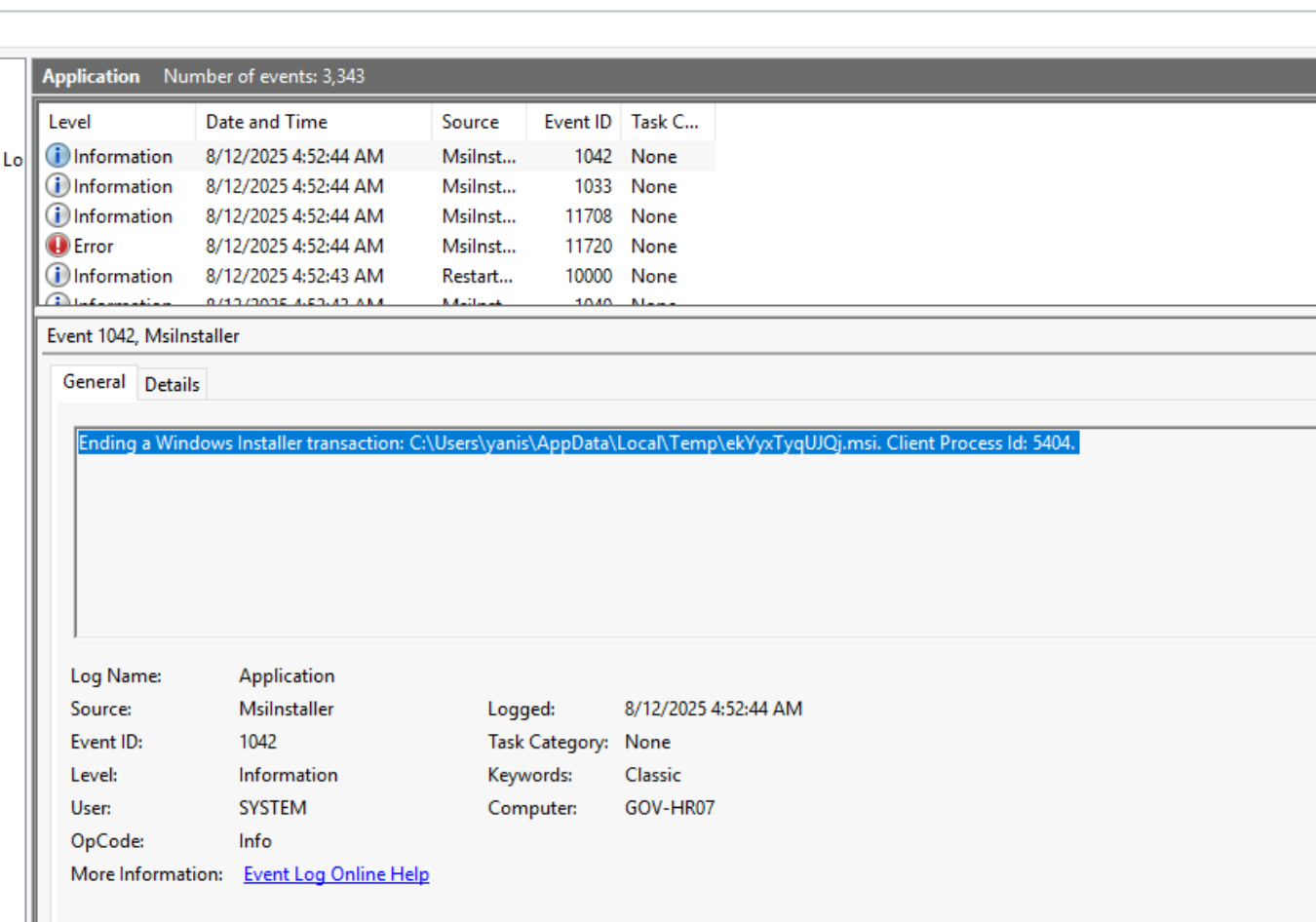Click the Event ID 11720 cell

point(589,247)
